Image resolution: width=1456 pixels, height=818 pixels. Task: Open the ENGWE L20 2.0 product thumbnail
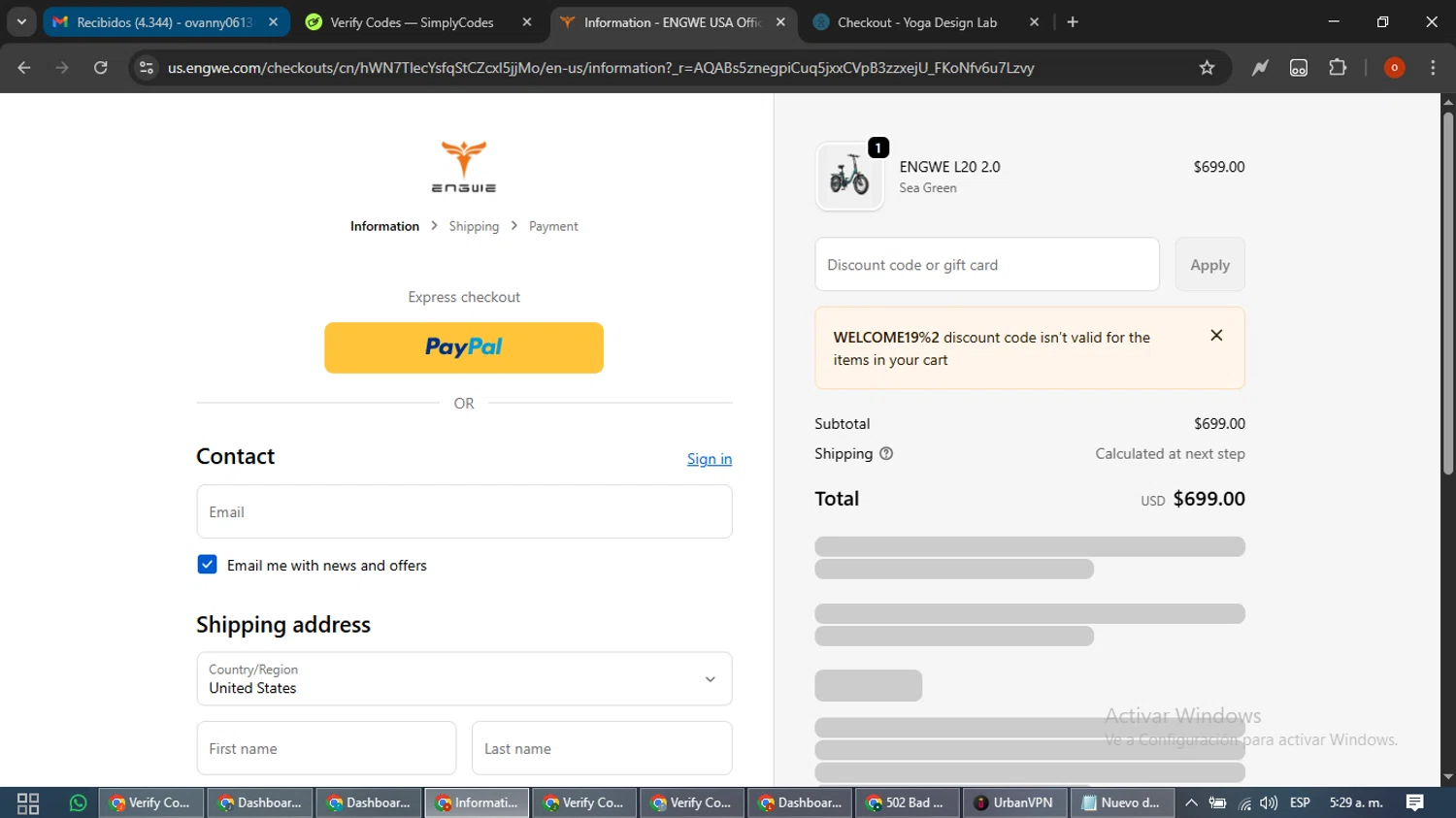[x=849, y=176]
